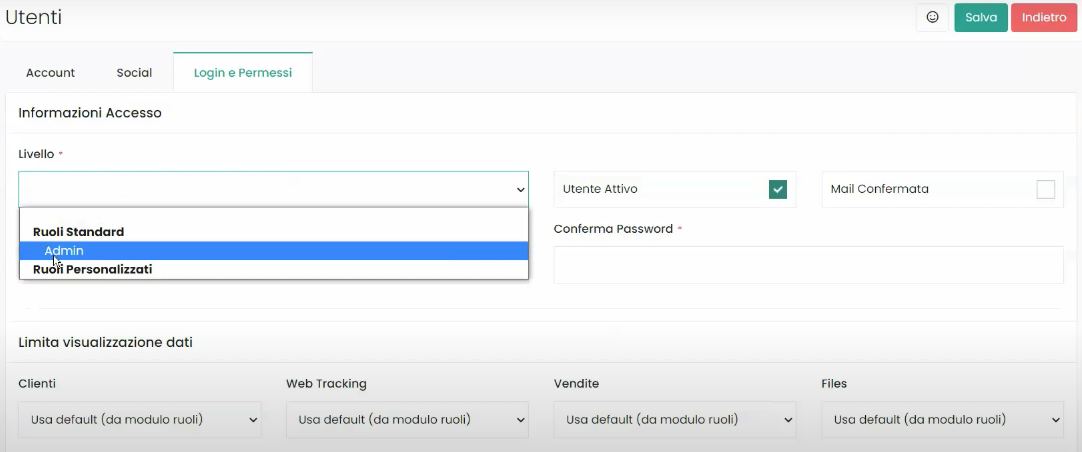Screen dimensions: 1082x452
Task: Enable the Mail Confermata checkbox
Action: click(1045, 189)
